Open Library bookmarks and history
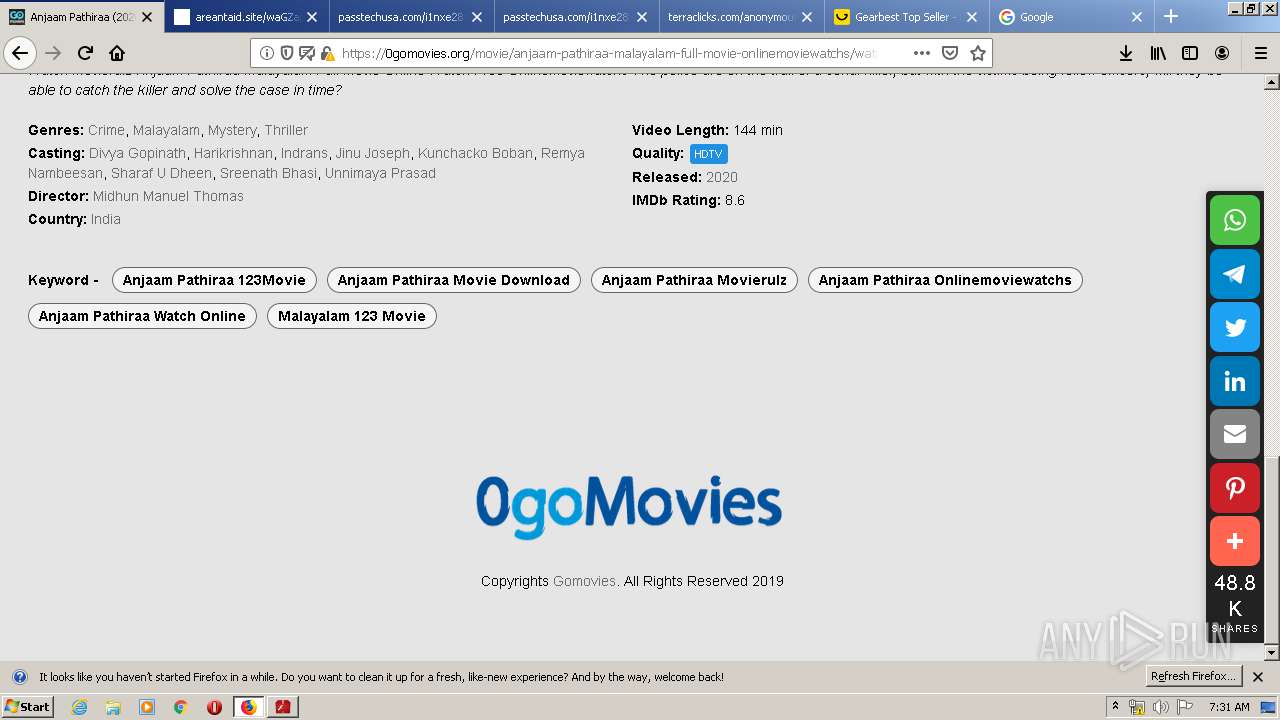Screen dimensions: 1280x720 click(1158, 53)
